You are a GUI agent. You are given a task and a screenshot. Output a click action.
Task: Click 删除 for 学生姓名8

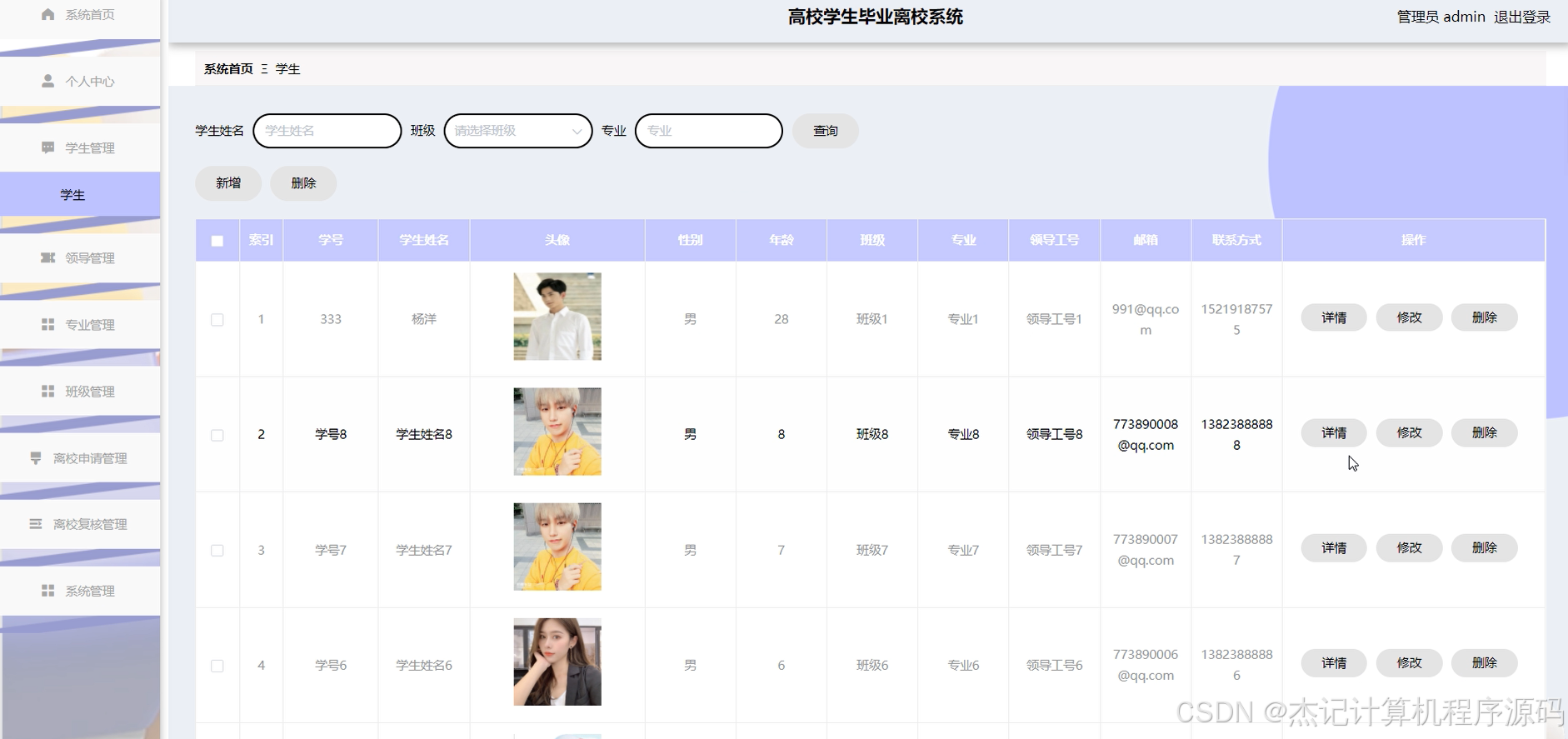pyautogui.click(x=1484, y=432)
